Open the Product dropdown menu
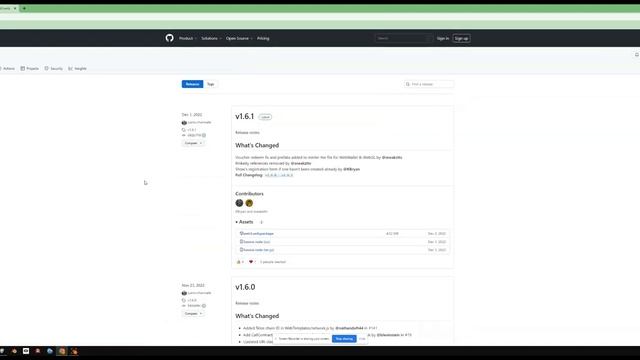The width and height of the screenshot is (640, 360). tap(187, 38)
